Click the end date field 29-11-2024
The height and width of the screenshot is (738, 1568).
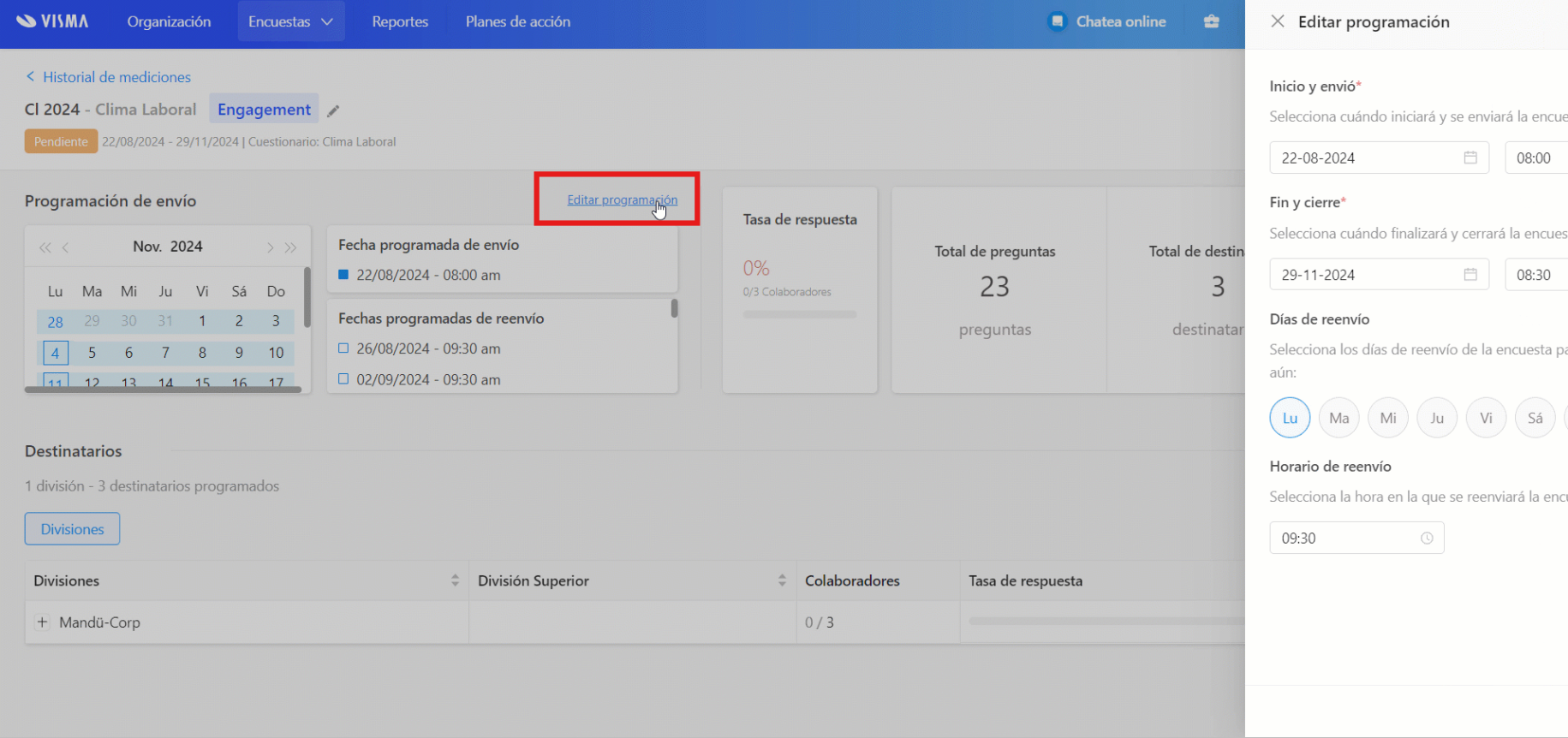1379,275
